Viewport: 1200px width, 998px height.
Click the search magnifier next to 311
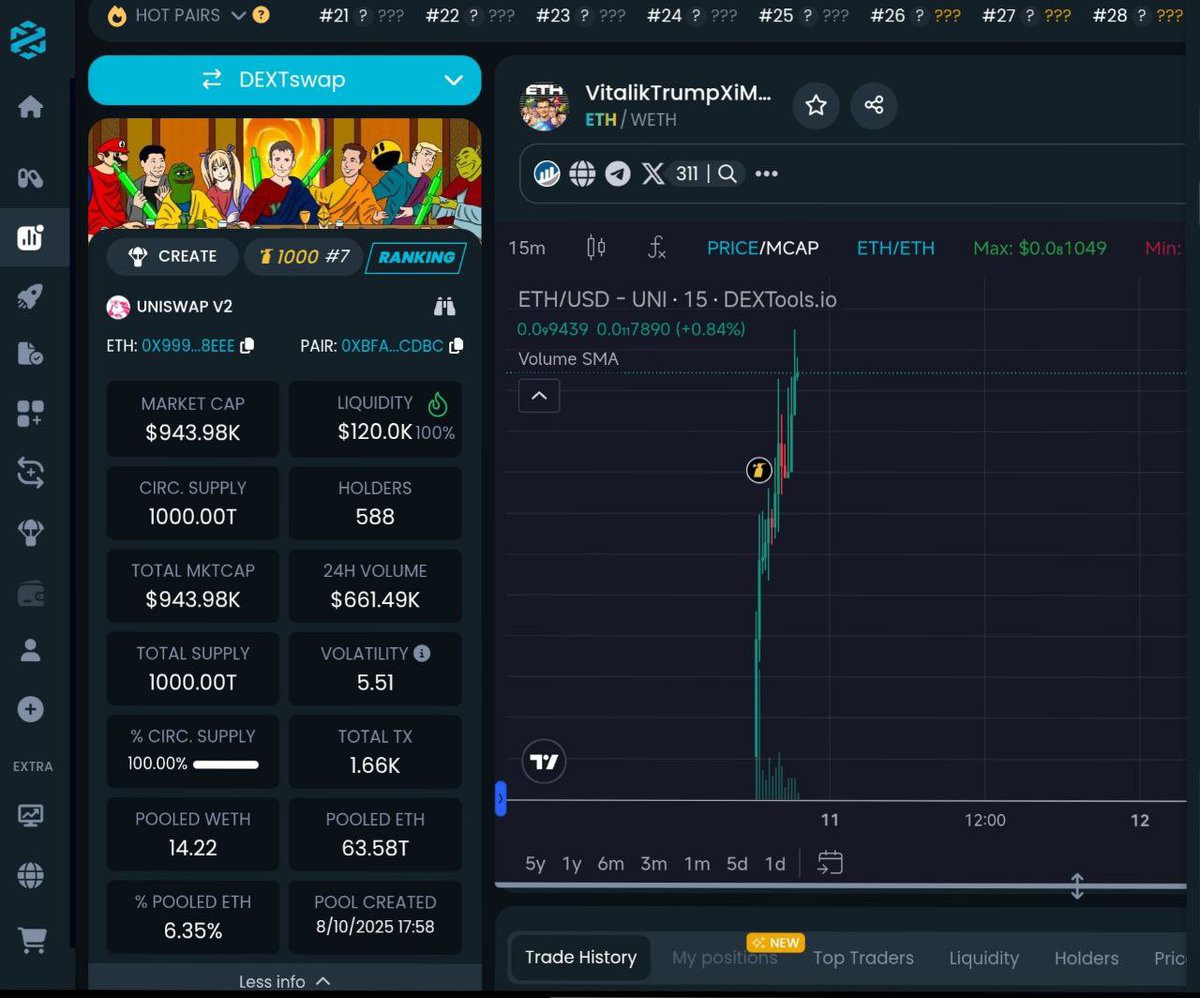pyautogui.click(x=727, y=174)
